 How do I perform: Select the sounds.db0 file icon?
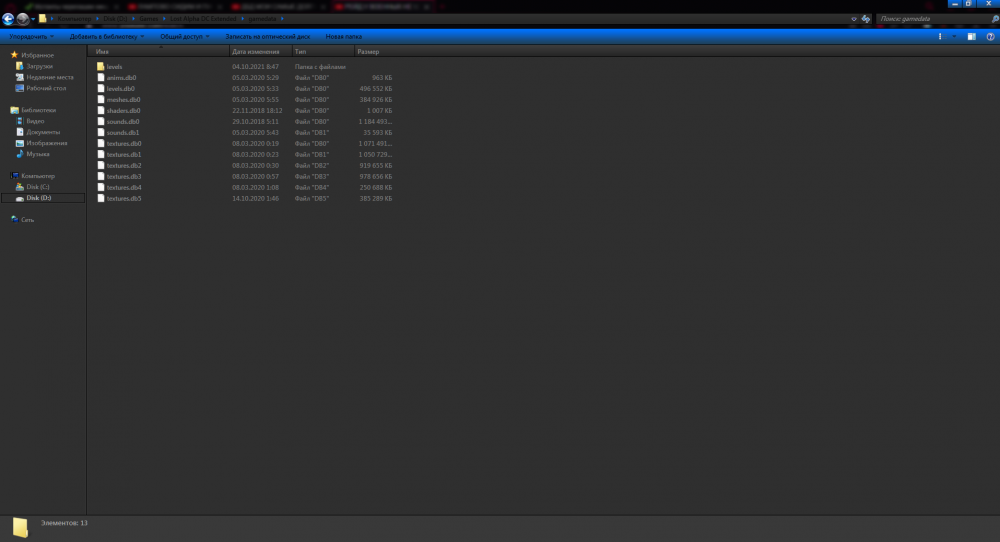coord(101,121)
